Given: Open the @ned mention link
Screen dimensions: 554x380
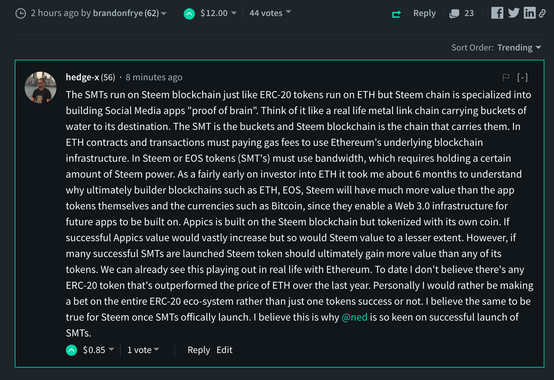Looking at the screenshot, I should coord(354,317).
